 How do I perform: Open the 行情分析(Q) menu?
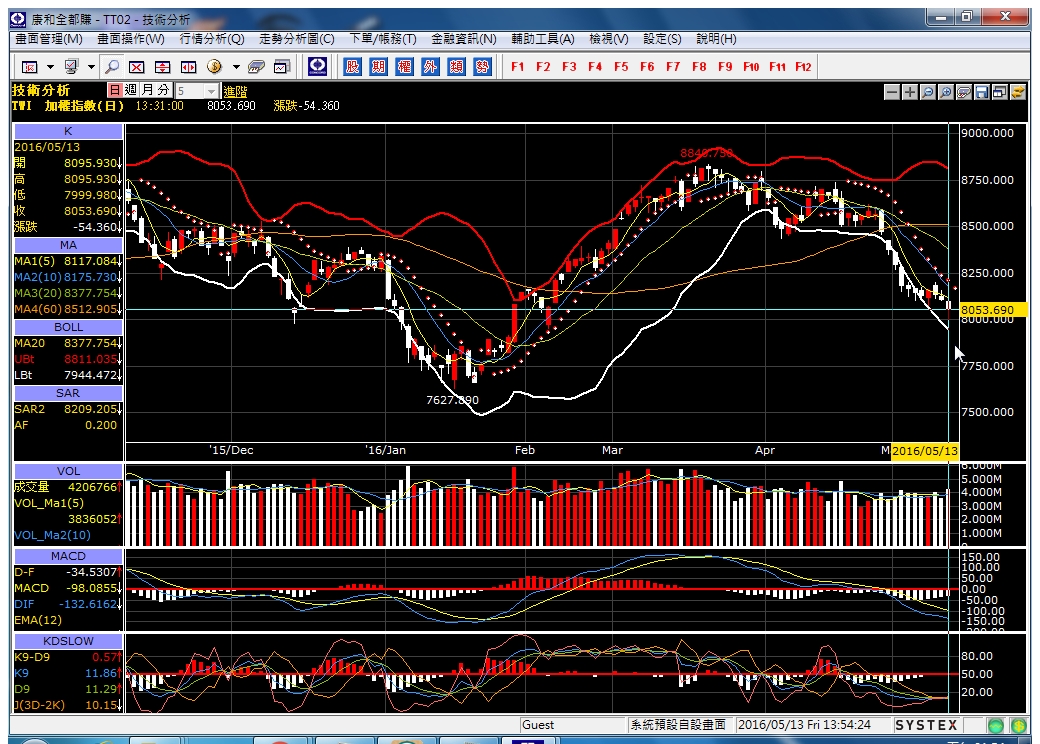(x=212, y=39)
